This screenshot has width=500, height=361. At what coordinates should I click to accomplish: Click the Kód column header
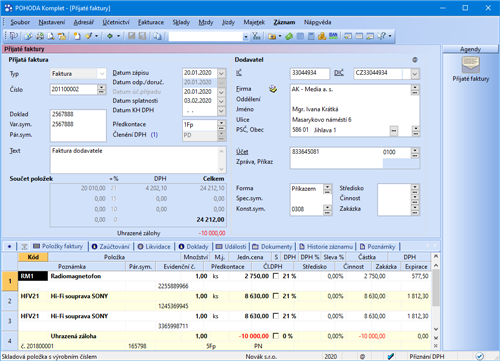tap(33, 257)
